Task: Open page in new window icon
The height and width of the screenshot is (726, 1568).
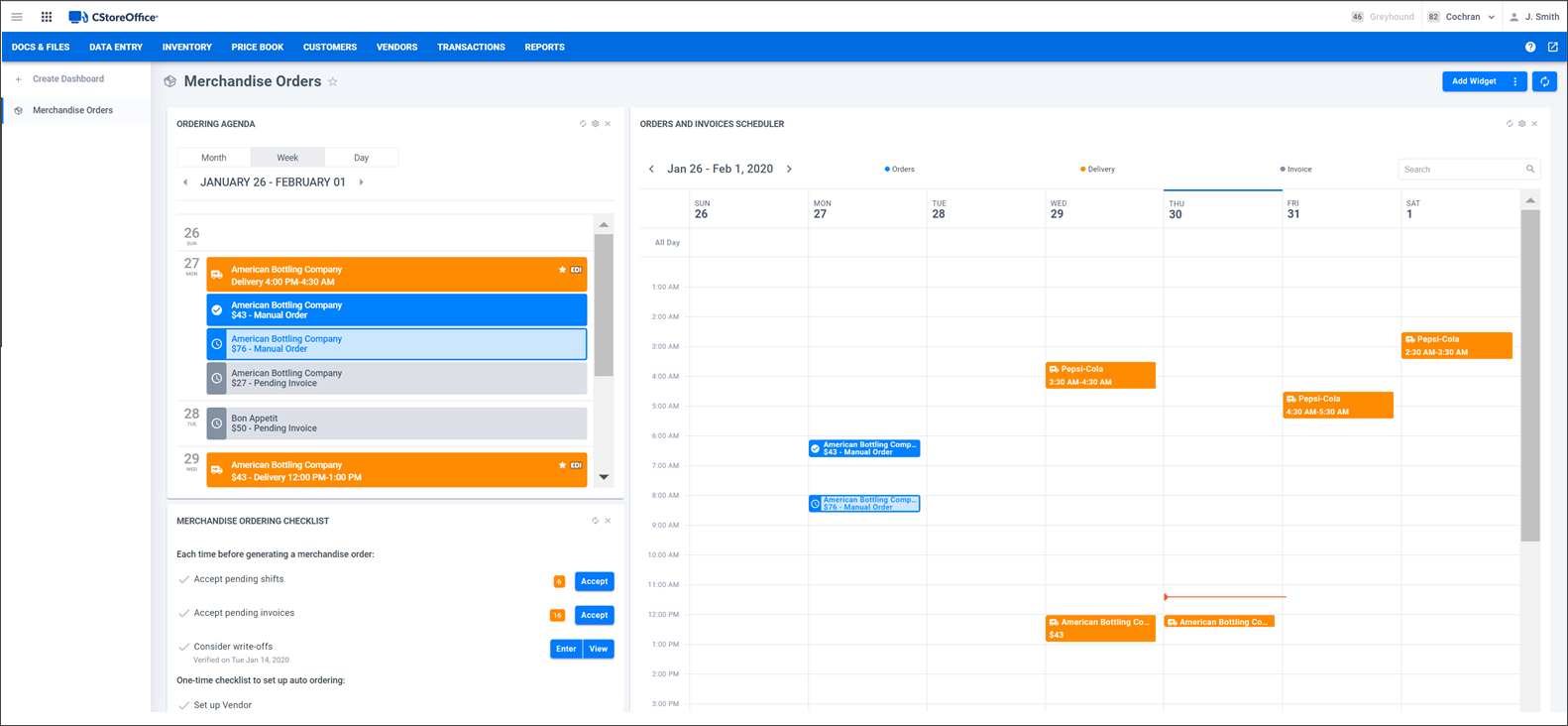Action: click(1553, 47)
